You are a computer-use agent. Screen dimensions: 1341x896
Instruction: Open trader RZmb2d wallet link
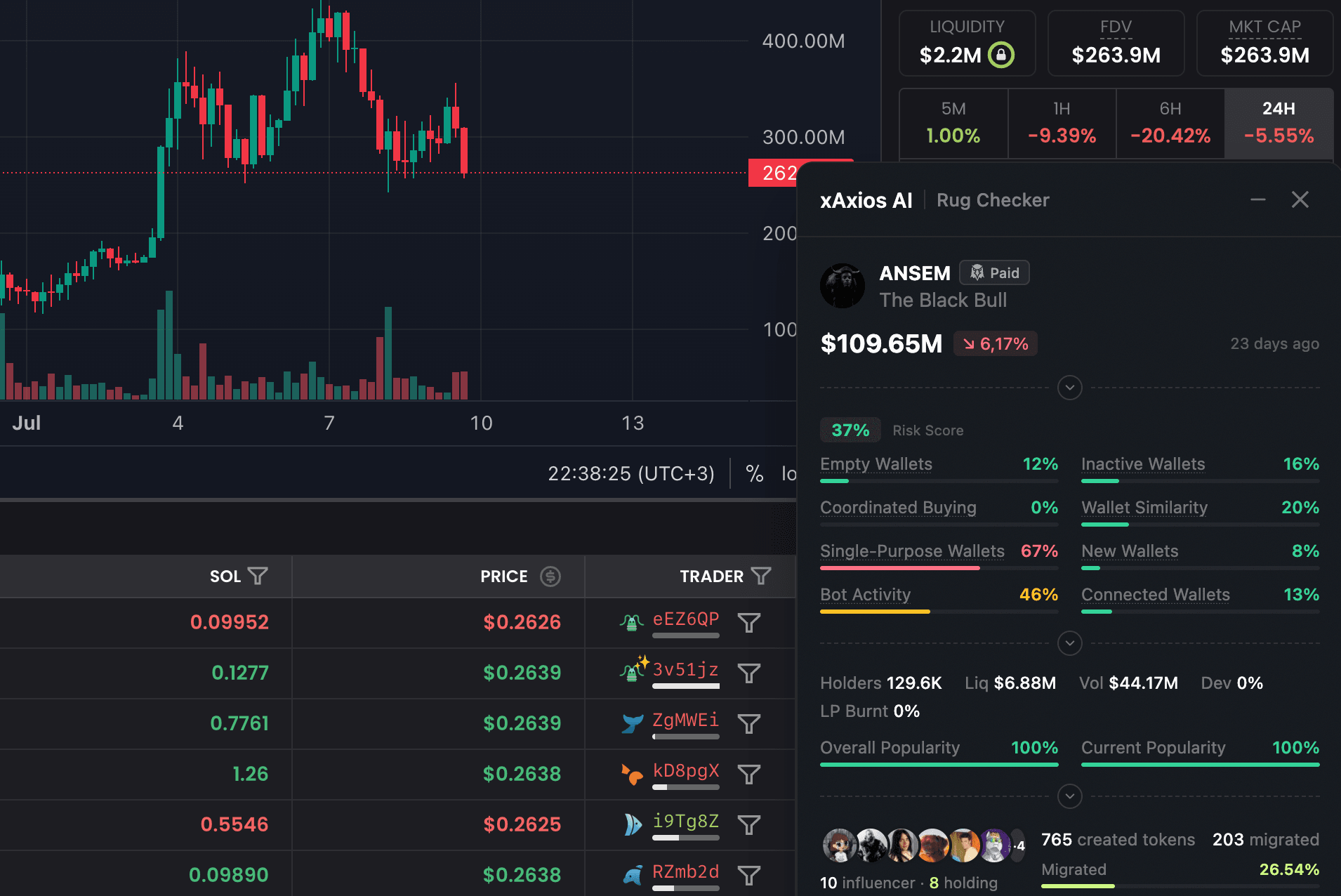click(x=686, y=872)
